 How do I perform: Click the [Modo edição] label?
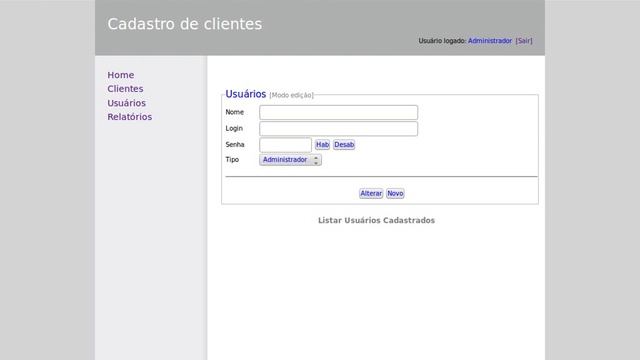click(291, 95)
